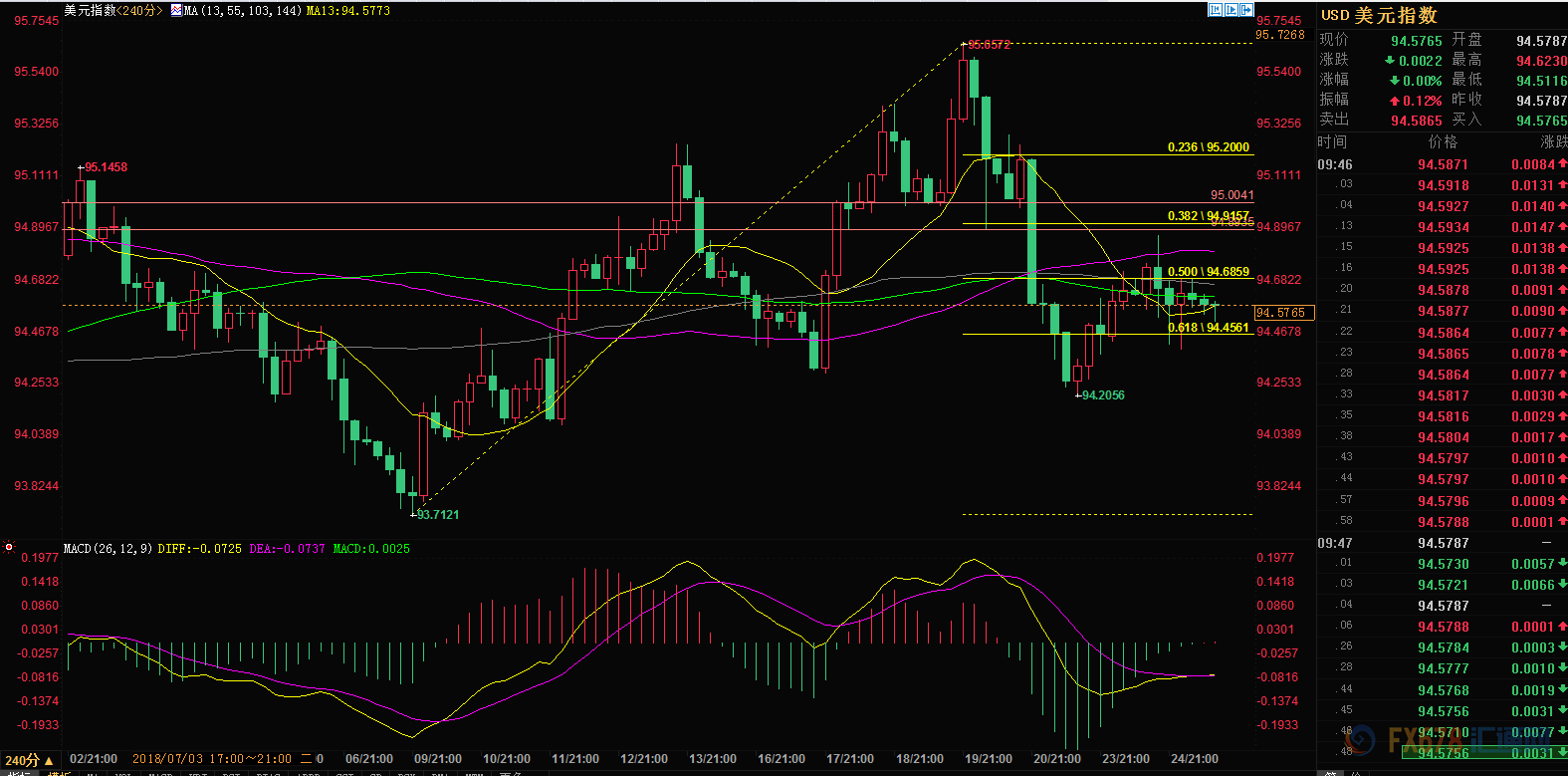The height and width of the screenshot is (776, 1568).
Task: Click the rightmost blue chart exit-arrow icon
Action: click(1245, 10)
